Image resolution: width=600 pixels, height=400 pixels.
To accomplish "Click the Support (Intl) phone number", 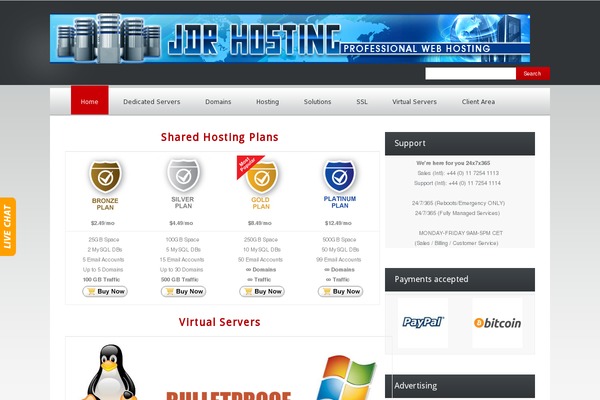I will pyautogui.click(x=457, y=183).
